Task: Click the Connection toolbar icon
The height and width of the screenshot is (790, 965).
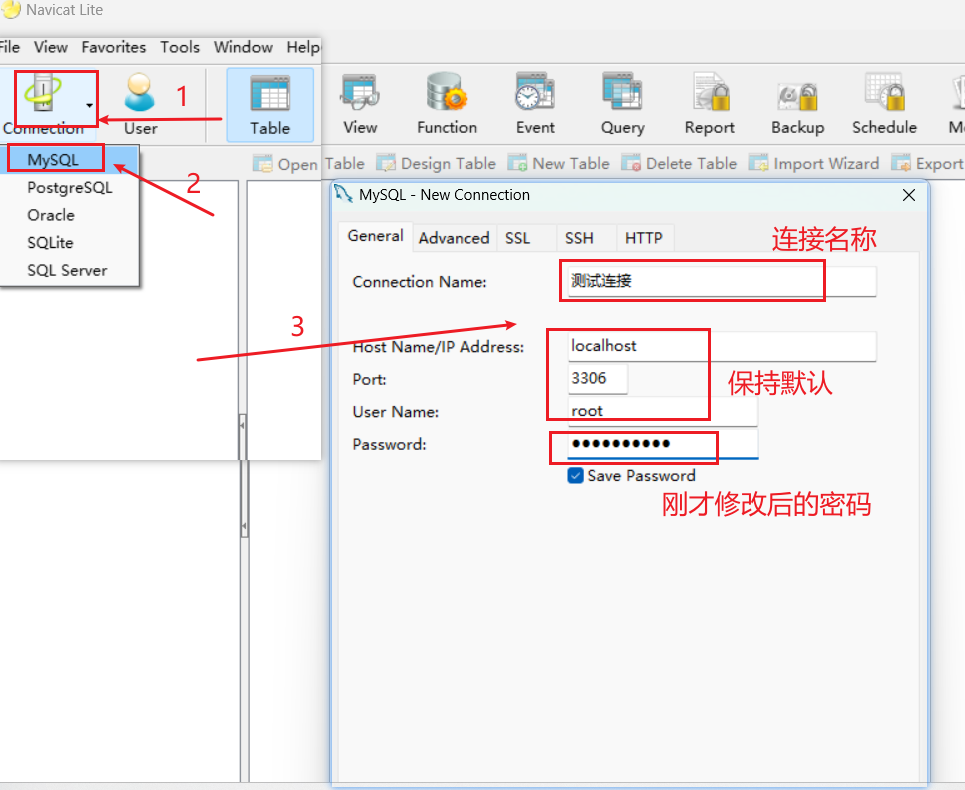Action: coord(42,94)
